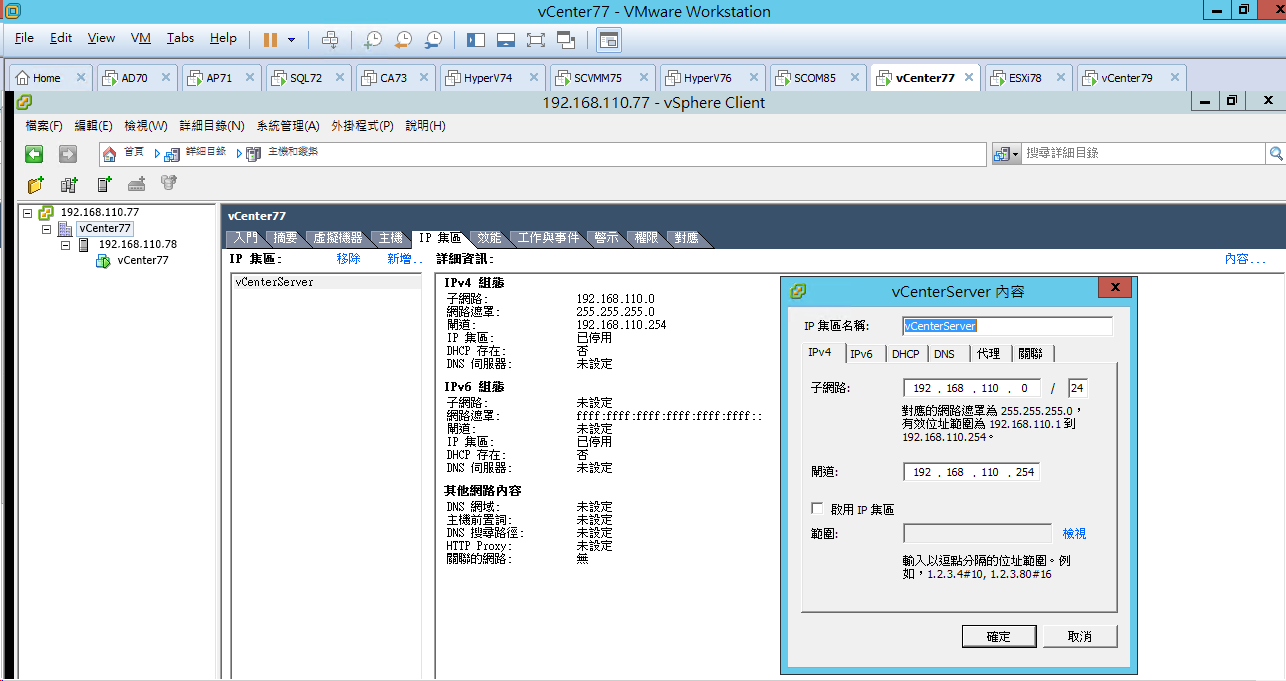Switch to the DHCP tab in dialog
1286x681 pixels.
(x=905, y=353)
